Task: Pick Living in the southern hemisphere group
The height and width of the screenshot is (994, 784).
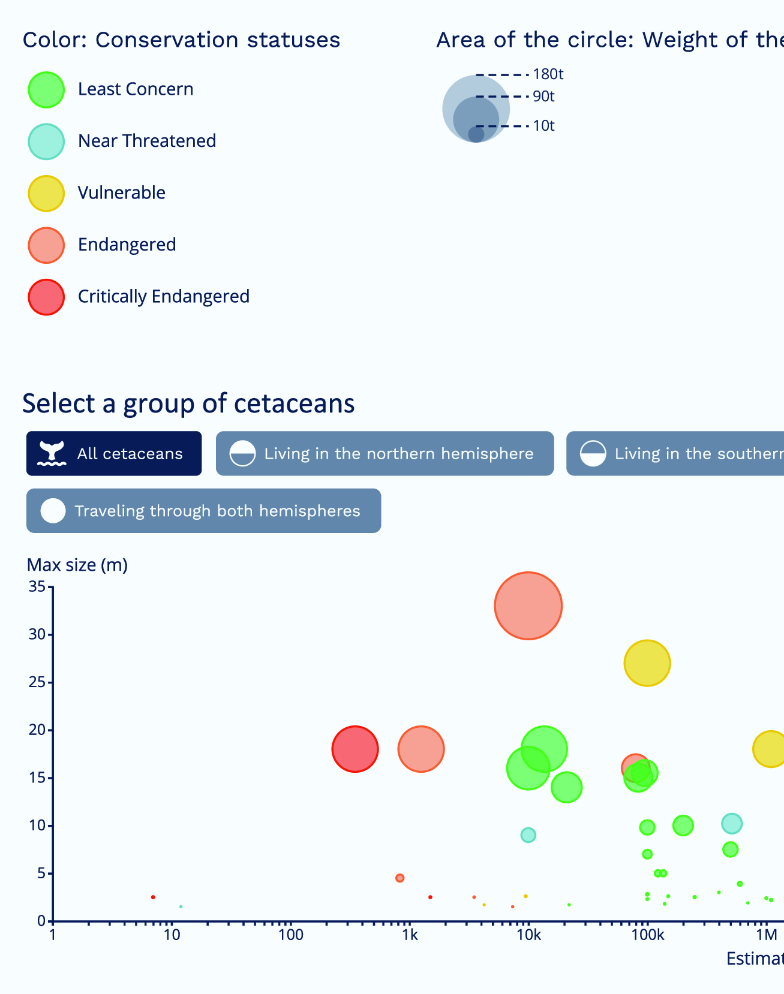Action: pos(675,453)
